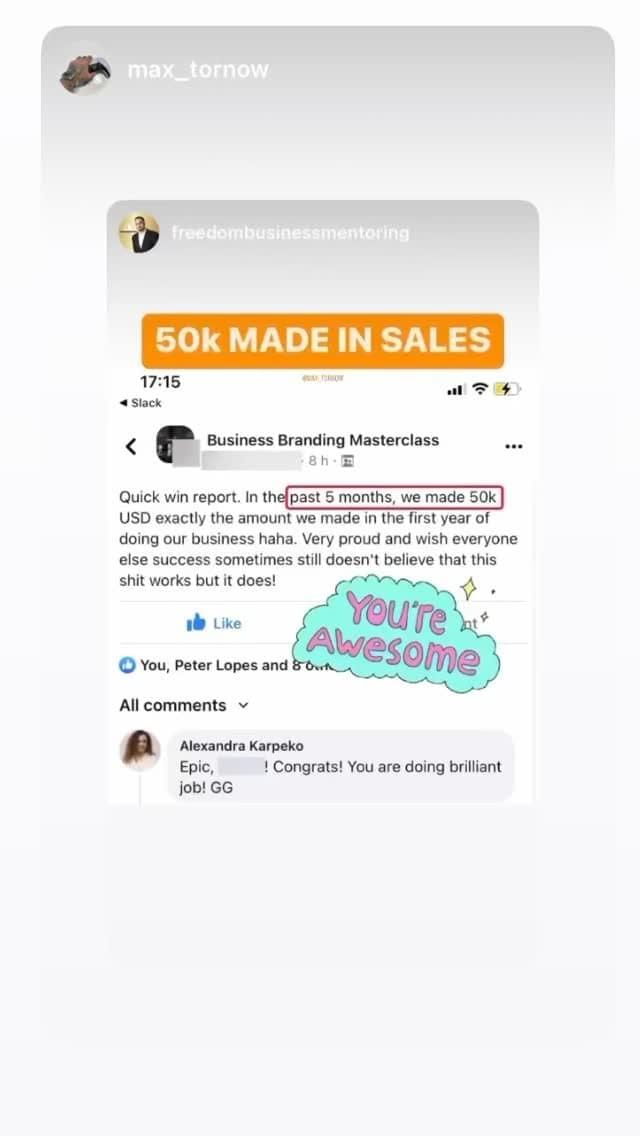
Task: Open Business Branding Masterclass group avatar
Action: point(175,444)
